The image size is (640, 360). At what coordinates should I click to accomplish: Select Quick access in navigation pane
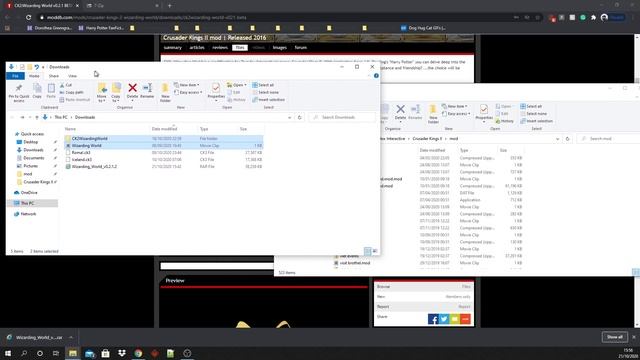[x=32, y=134]
